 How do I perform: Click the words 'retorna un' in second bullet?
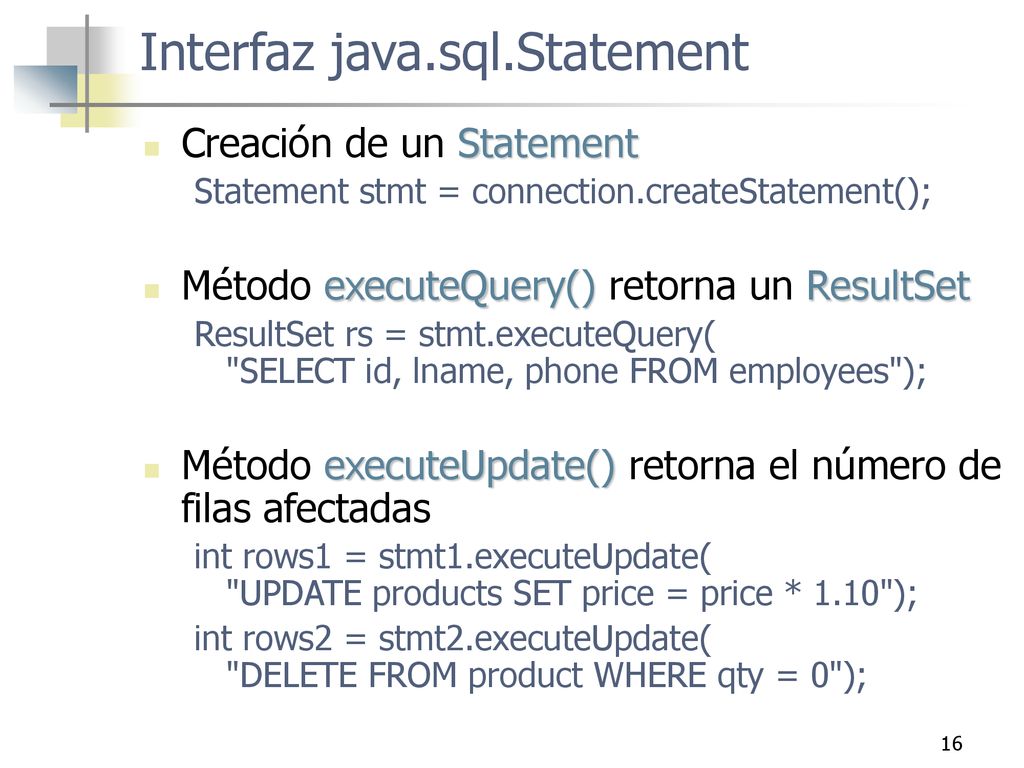coord(701,286)
